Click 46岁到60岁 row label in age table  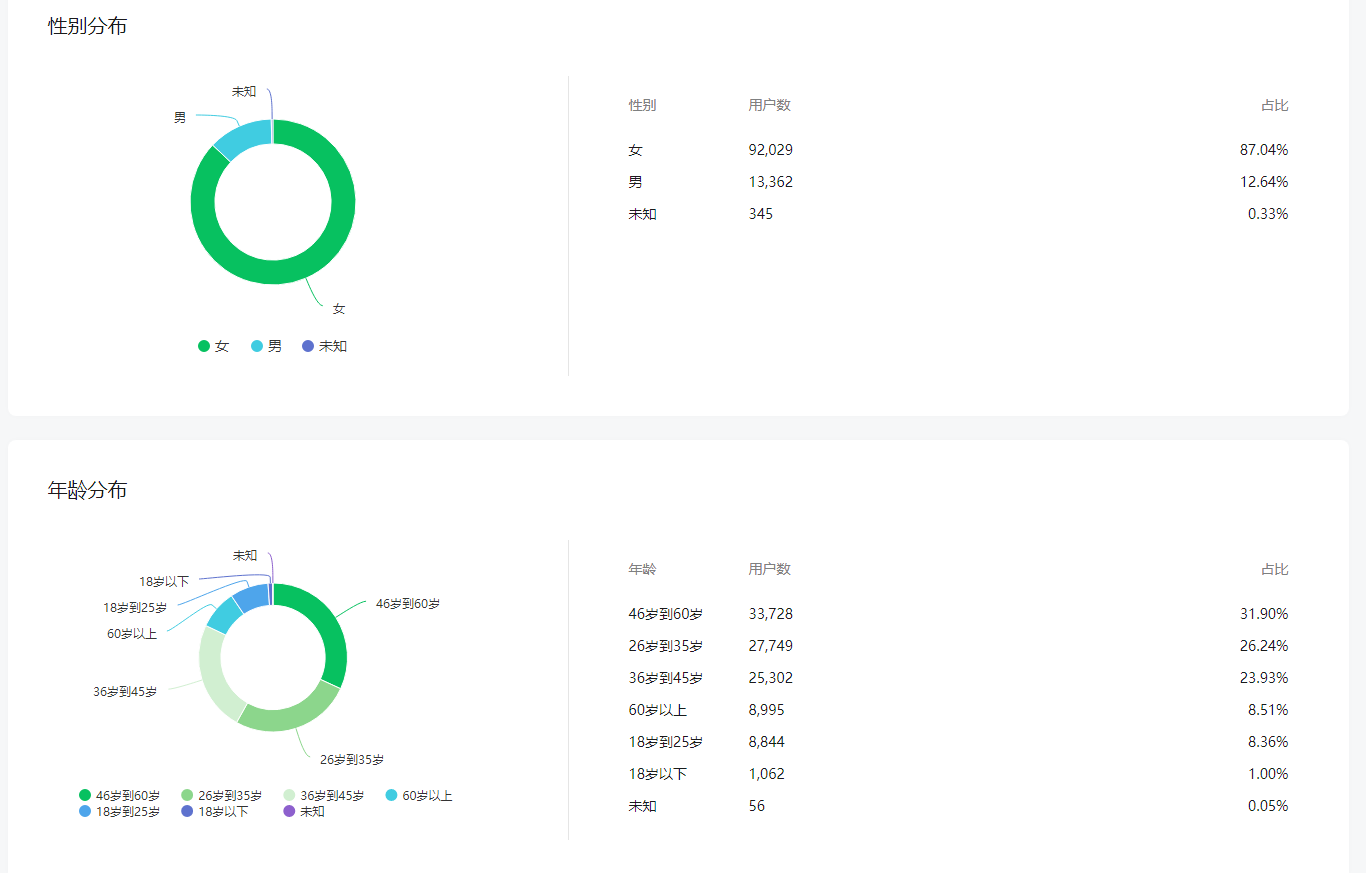click(x=665, y=614)
